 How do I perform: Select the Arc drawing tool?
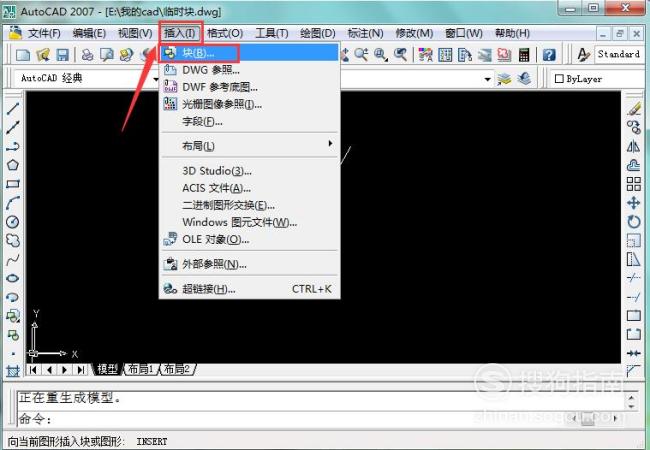13,203
